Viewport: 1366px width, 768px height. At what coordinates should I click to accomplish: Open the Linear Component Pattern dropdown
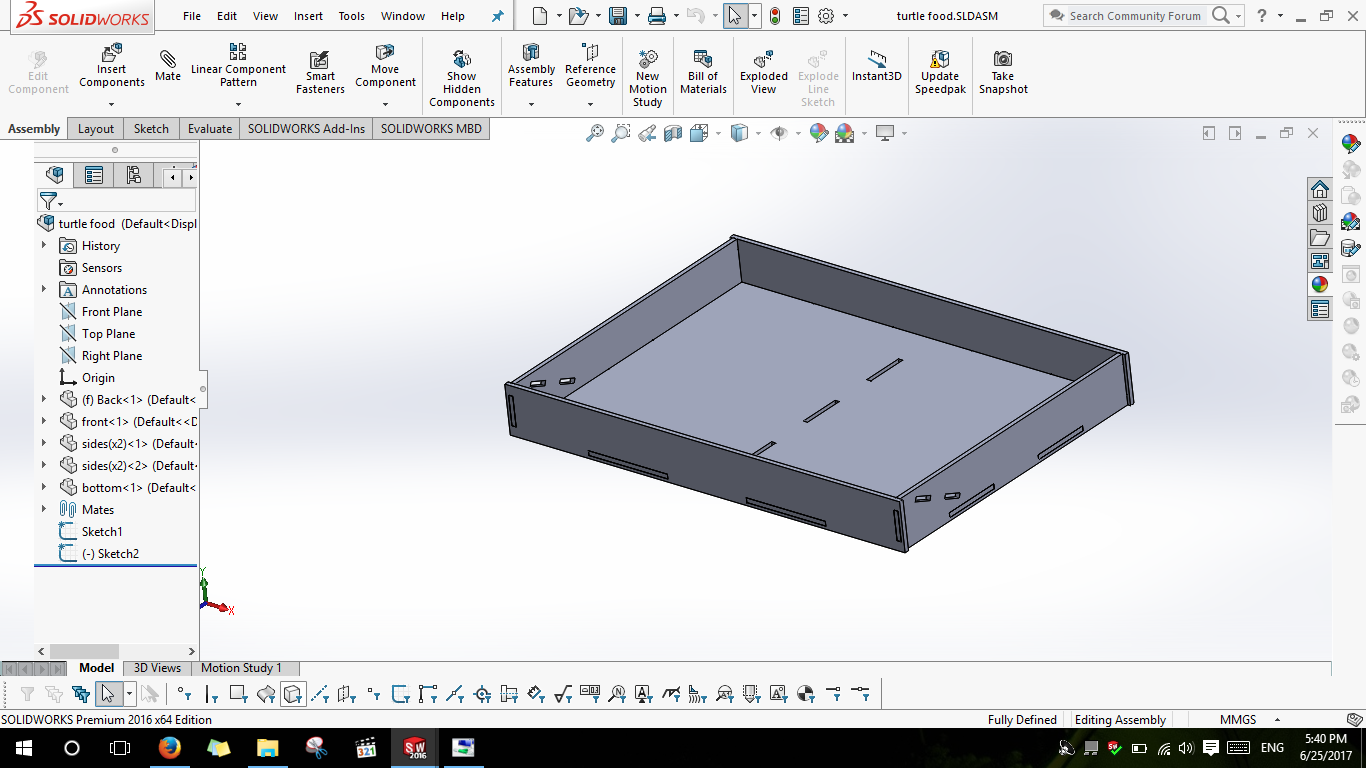(x=238, y=103)
